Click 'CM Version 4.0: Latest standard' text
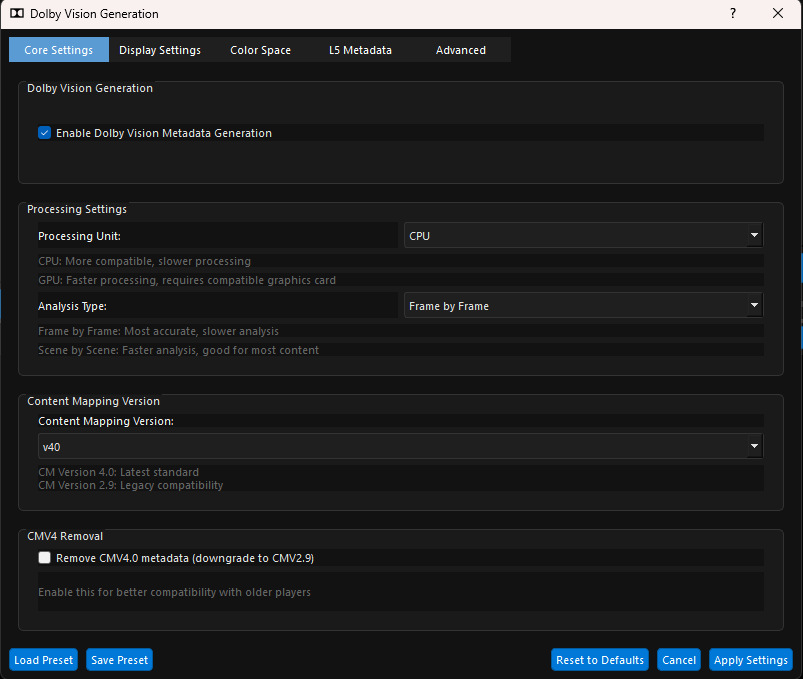 click(118, 472)
